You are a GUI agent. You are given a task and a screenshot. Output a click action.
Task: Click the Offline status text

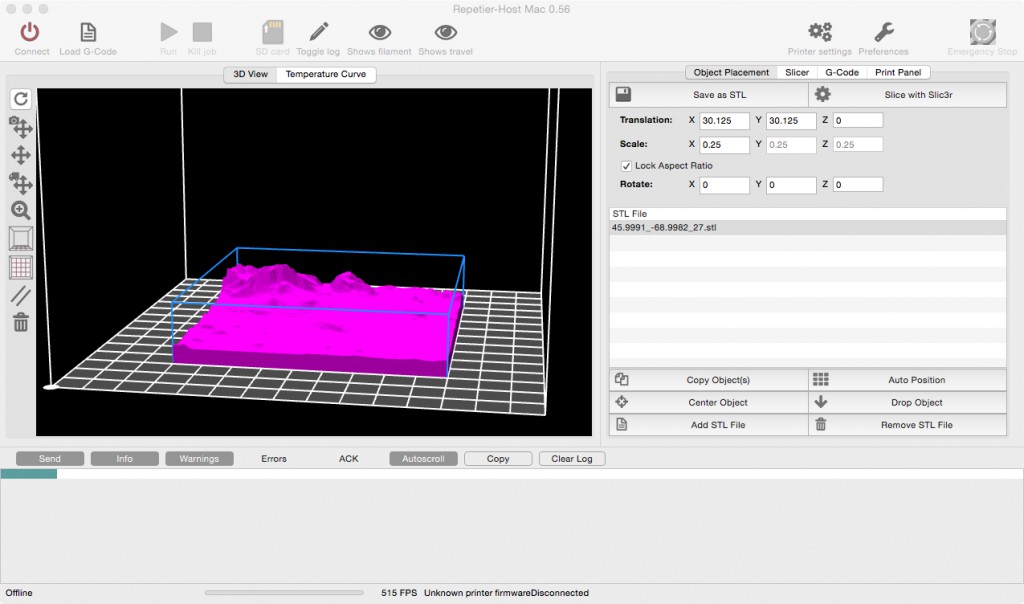(x=19, y=593)
